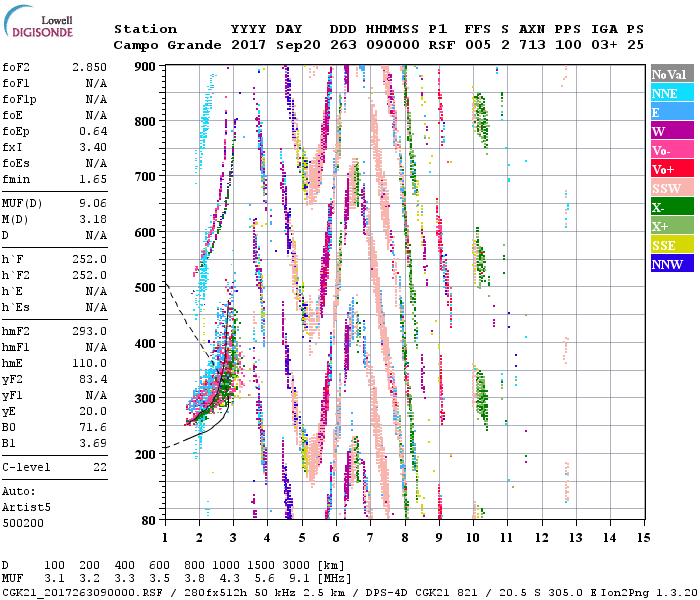Select the Vo- pink legend swatch

pos(672,150)
